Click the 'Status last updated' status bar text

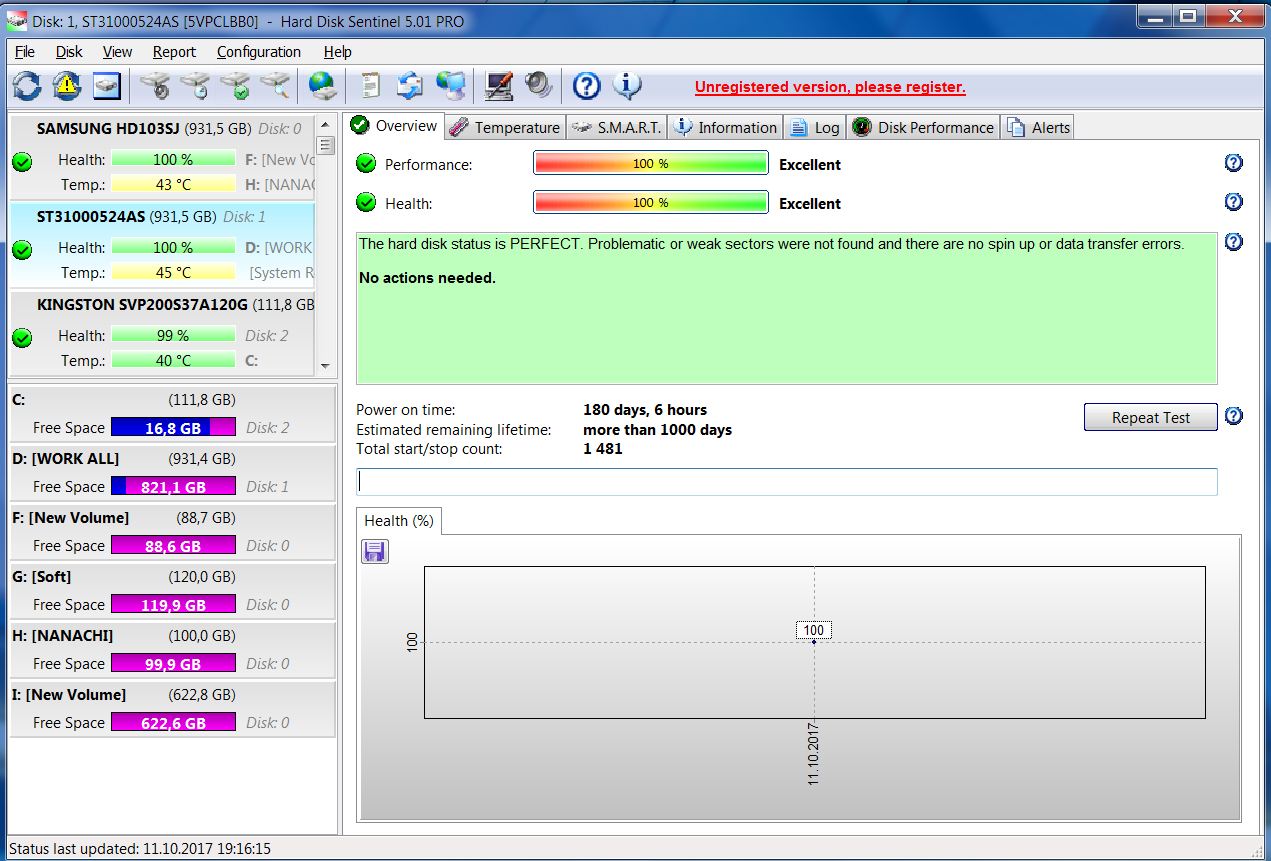coord(140,848)
